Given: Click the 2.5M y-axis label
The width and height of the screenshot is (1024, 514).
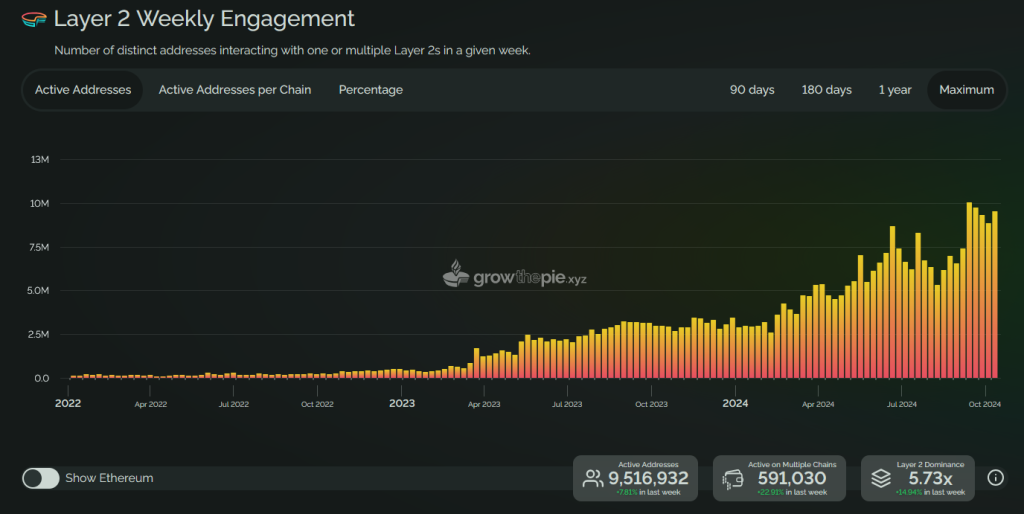Looking at the screenshot, I should 38,334.
